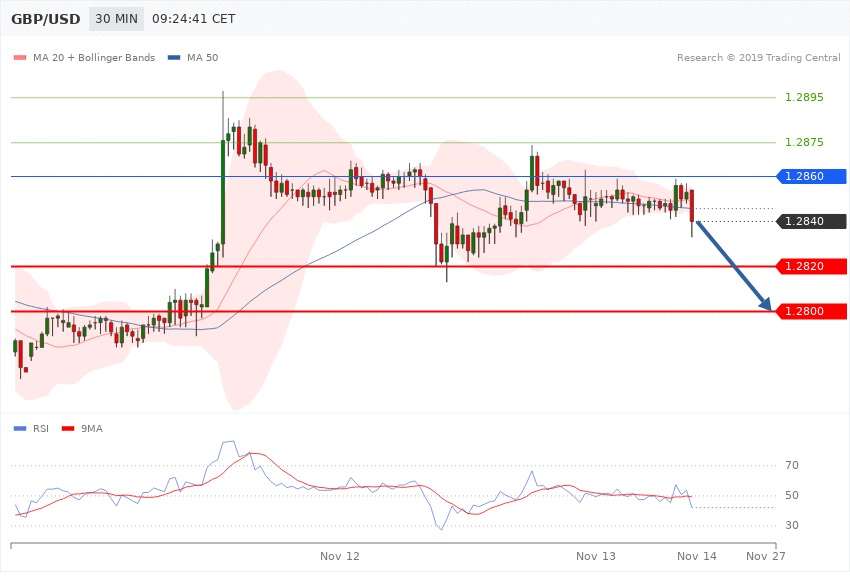
Task: Open the 30 MIN timeframe selector
Action: tap(115, 19)
